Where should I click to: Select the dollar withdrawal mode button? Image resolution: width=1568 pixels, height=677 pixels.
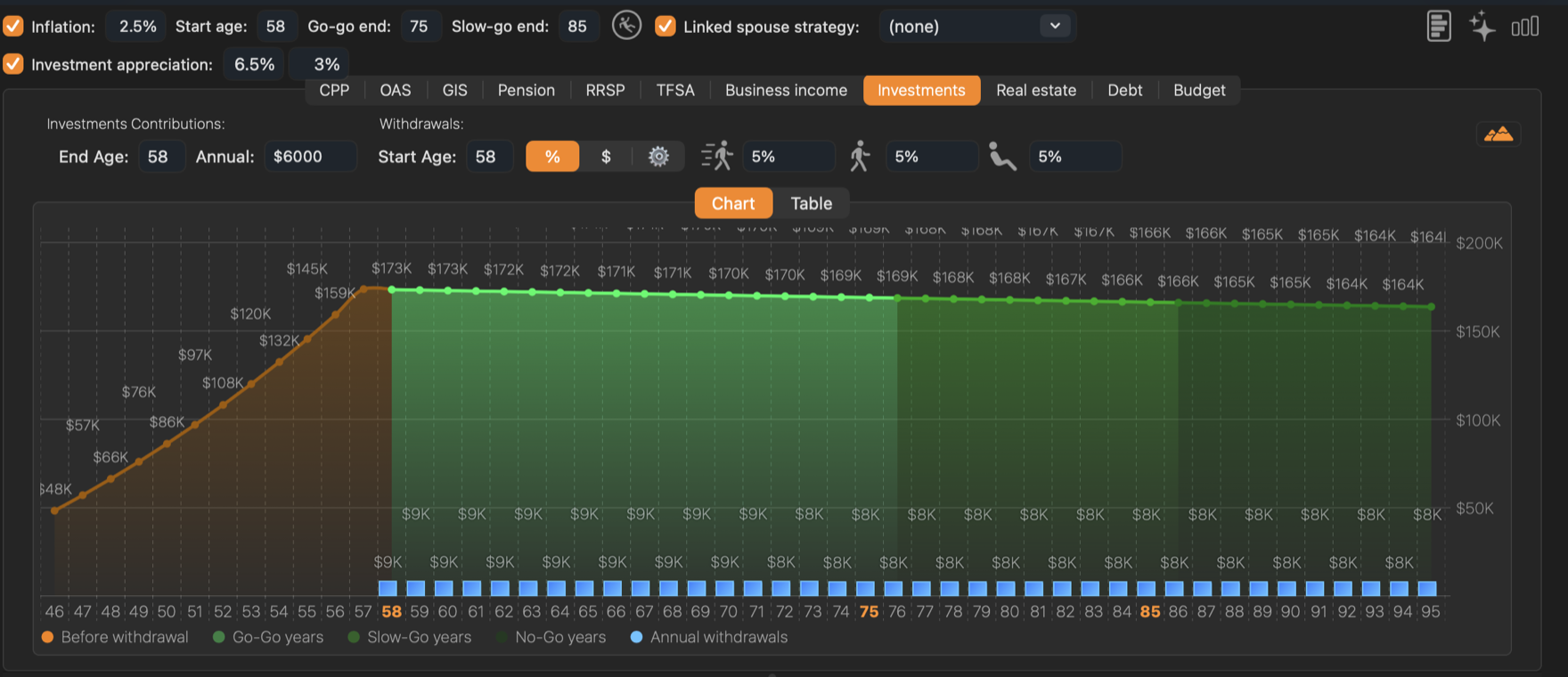(x=606, y=157)
